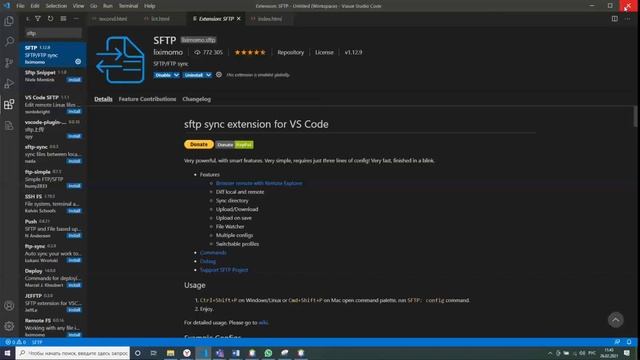Screen dimensions: 640x360
Task: Open the Extensions views and more actions menu
Action: (x=76, y=19)
